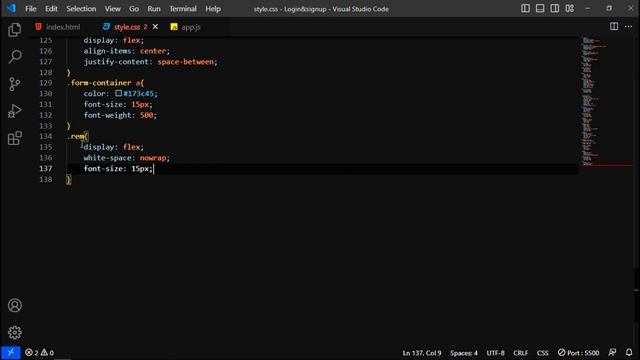The height and width of the screenshot is (360, 640).
Task: Click line number 134 in gutter
Action: pos(46,136)
